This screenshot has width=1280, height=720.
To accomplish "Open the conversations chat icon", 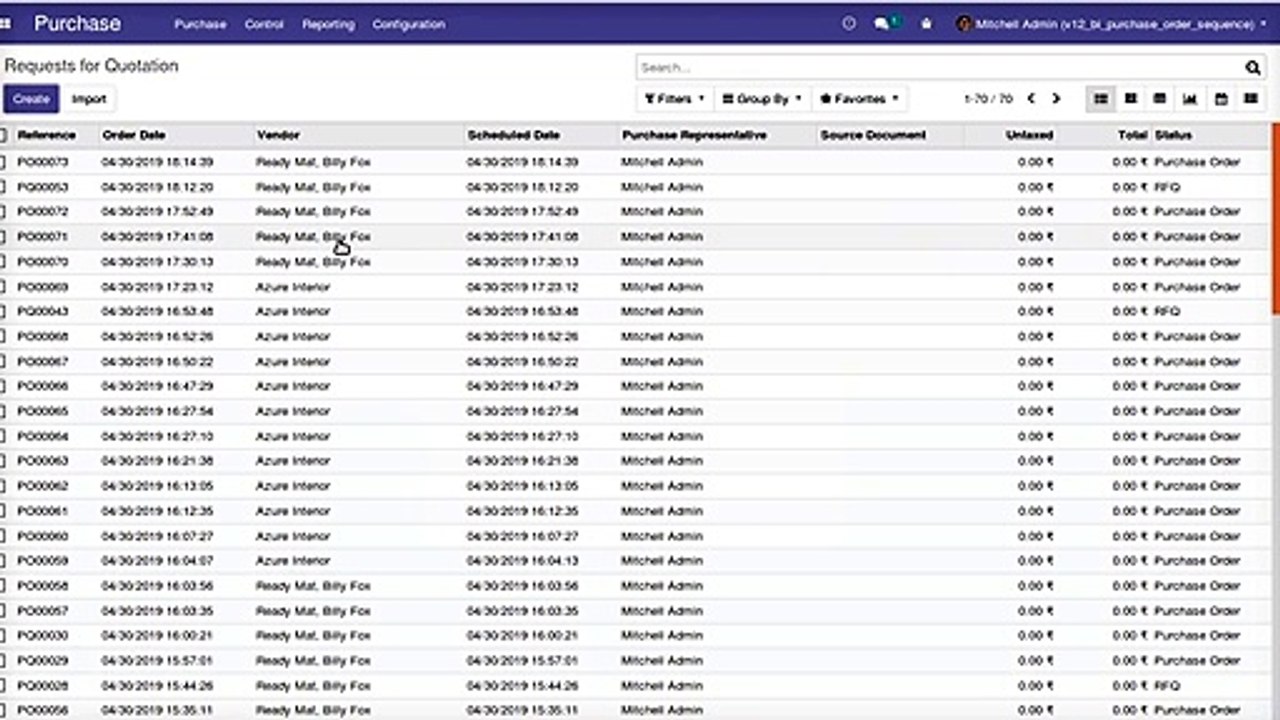I will [x=882, y=24].
